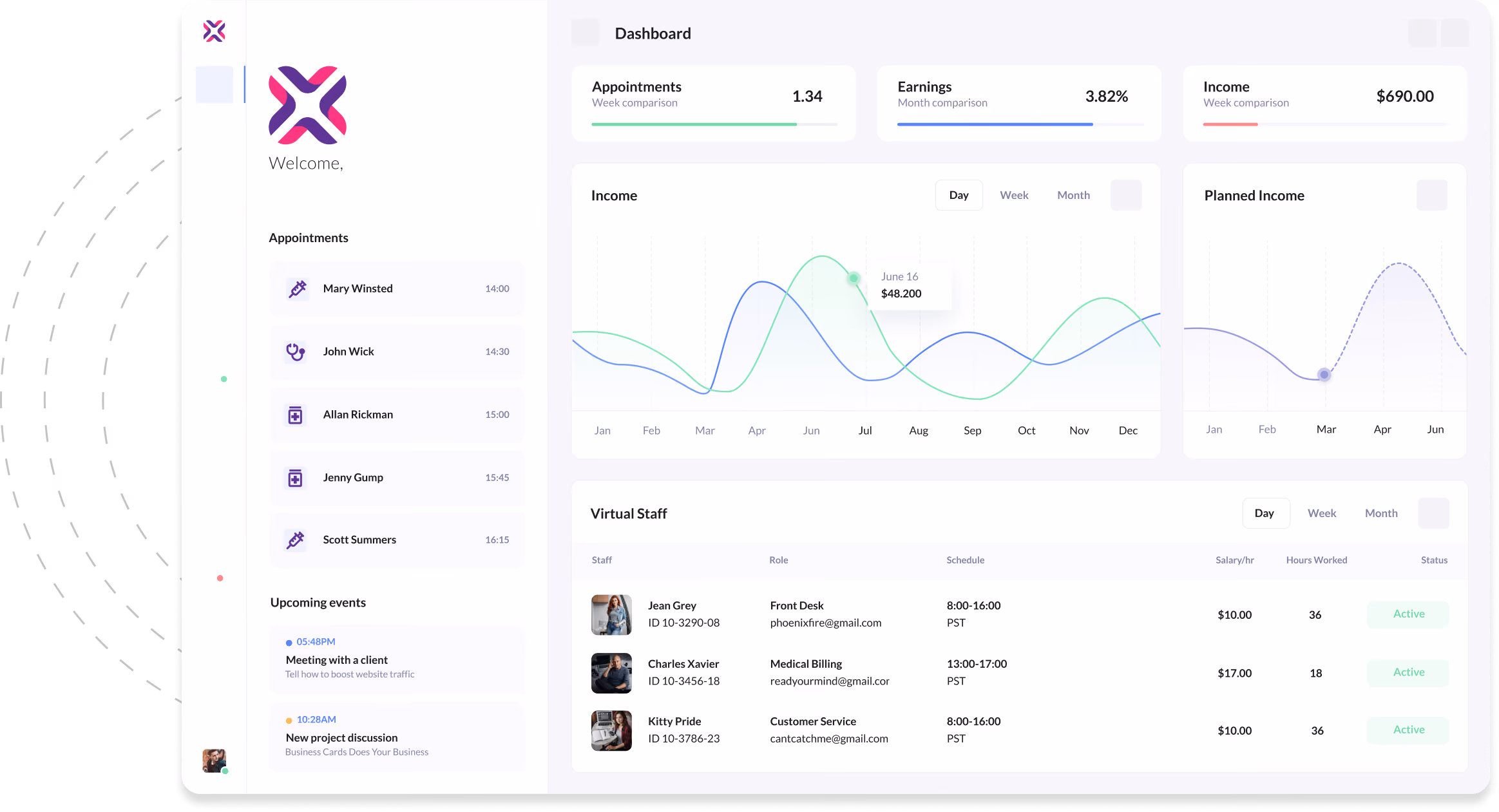Click the highlighted sidebar navigation item
The height and width of the screenshot is (812, 1499).
click(215, 84)
